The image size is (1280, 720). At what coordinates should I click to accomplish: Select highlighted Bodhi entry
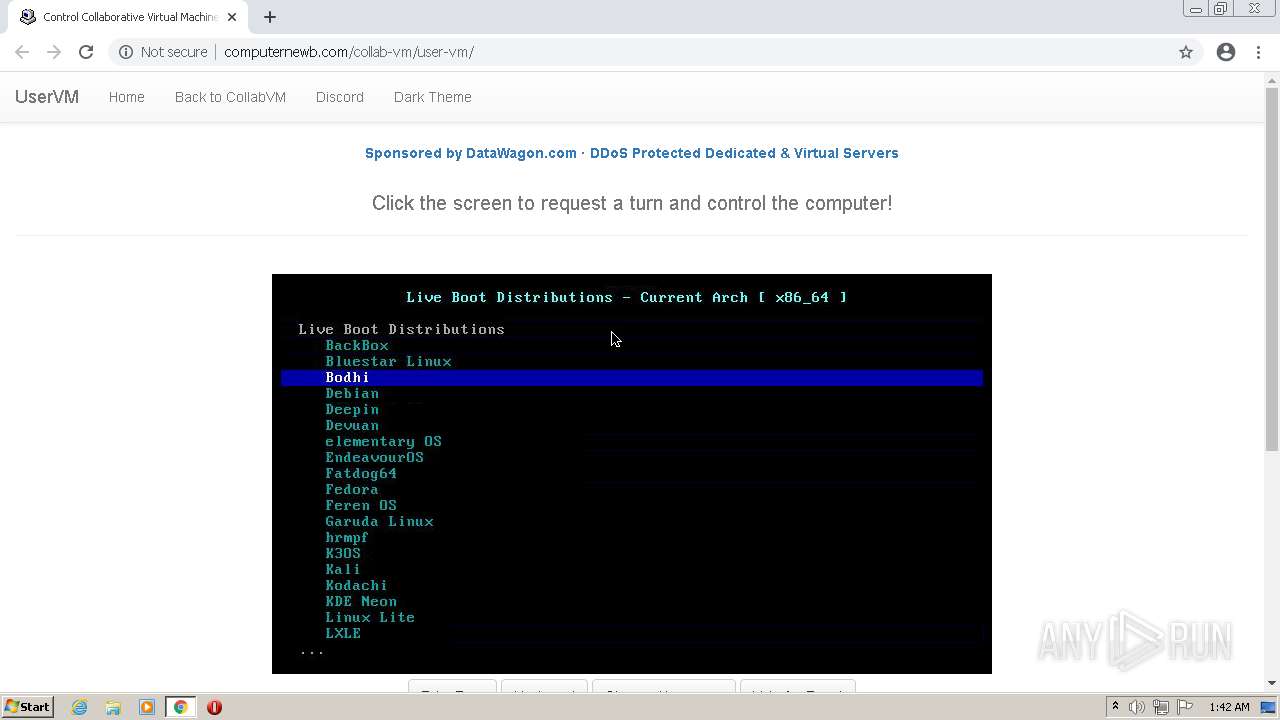(632, 377)
